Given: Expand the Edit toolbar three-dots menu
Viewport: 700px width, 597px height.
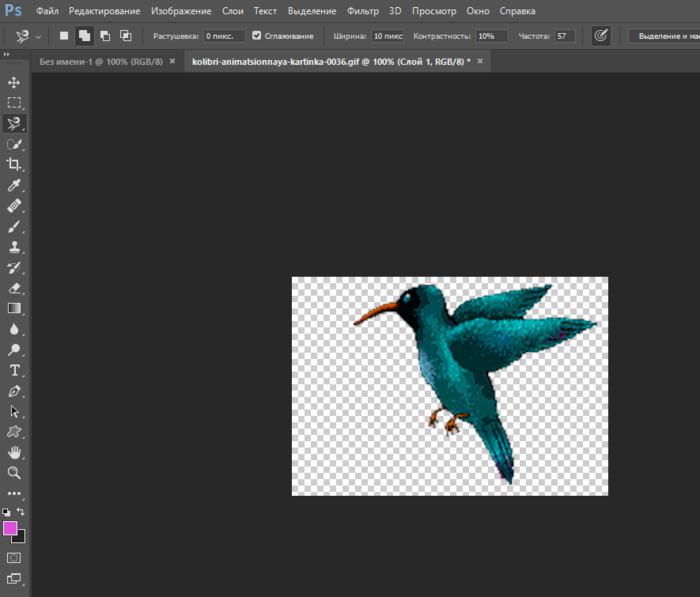Looking at the screenshot, I should pos(14,494).
